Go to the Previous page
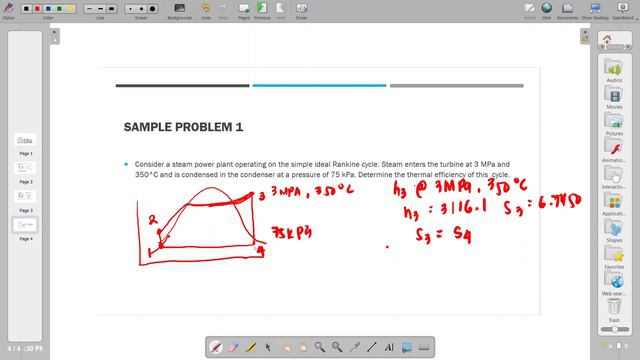 (262, 11)
